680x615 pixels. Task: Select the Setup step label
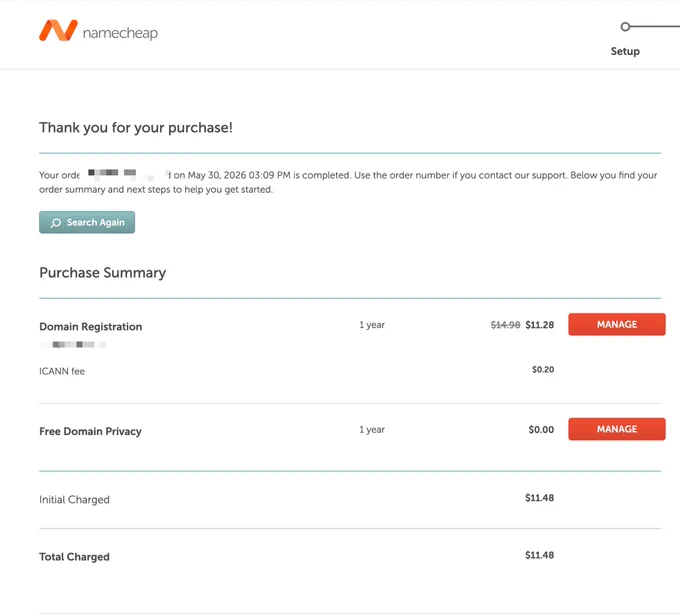coord(625,51)
